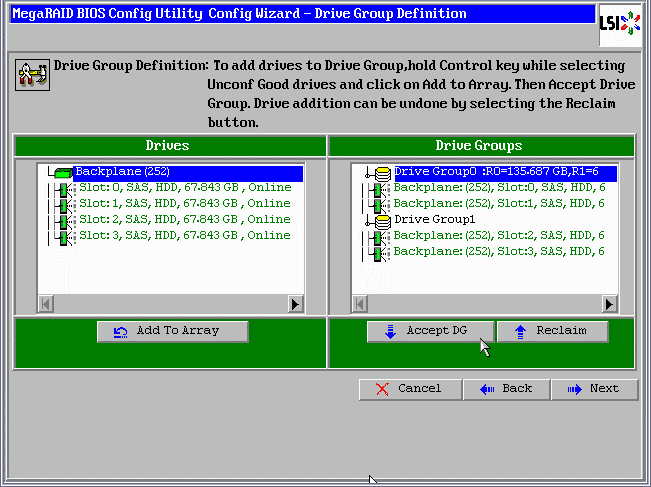Click the Slot 3 drive icon in Drives

(66, 236)
